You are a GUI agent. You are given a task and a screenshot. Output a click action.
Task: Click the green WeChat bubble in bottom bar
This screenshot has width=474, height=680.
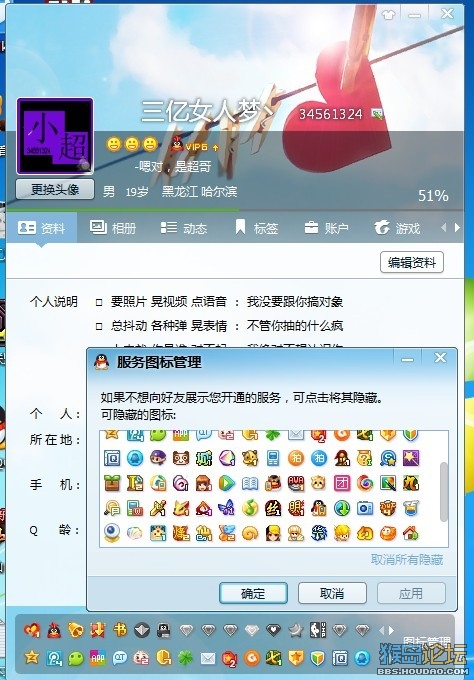pos(76,658)
